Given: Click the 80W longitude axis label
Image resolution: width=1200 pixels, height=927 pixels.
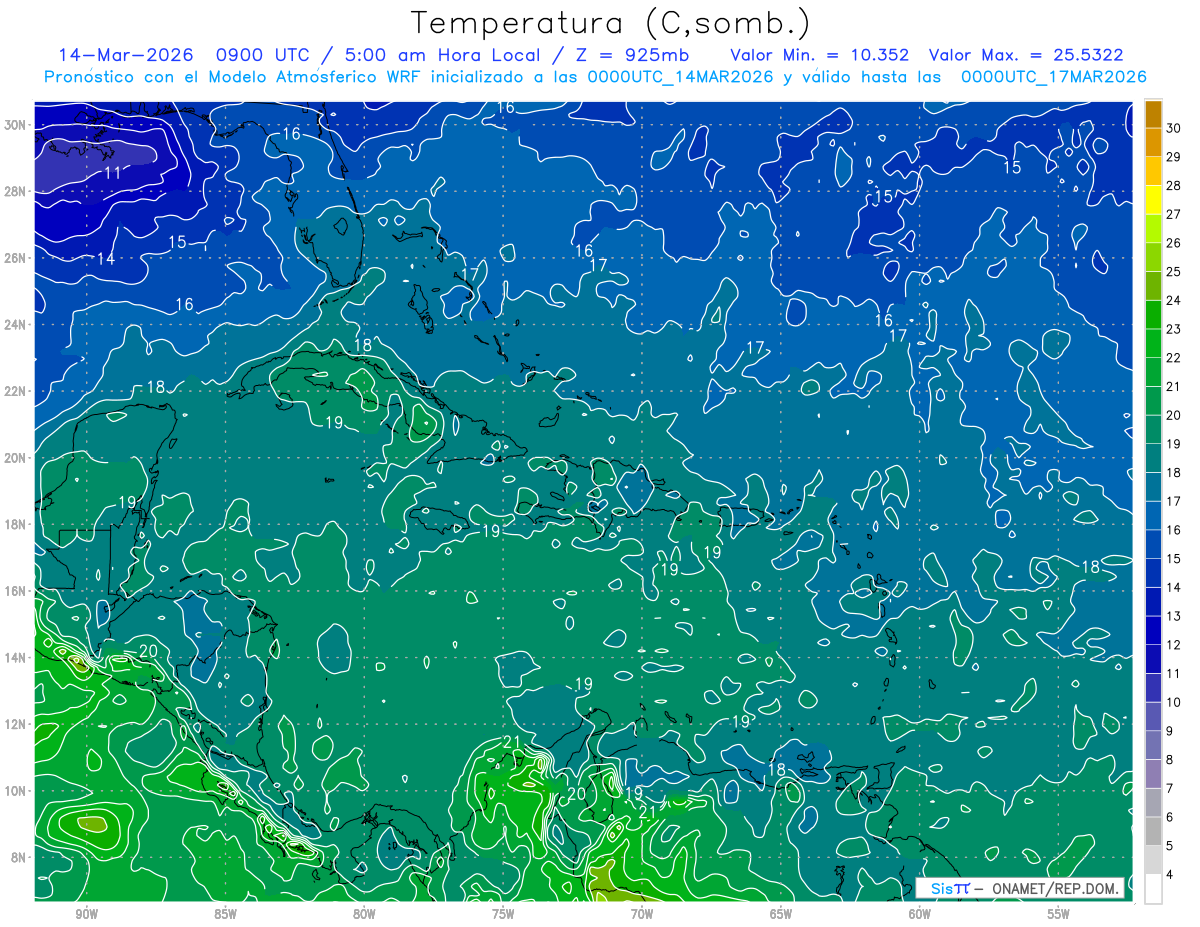Looking at the screenshot, I should (364, 914).
